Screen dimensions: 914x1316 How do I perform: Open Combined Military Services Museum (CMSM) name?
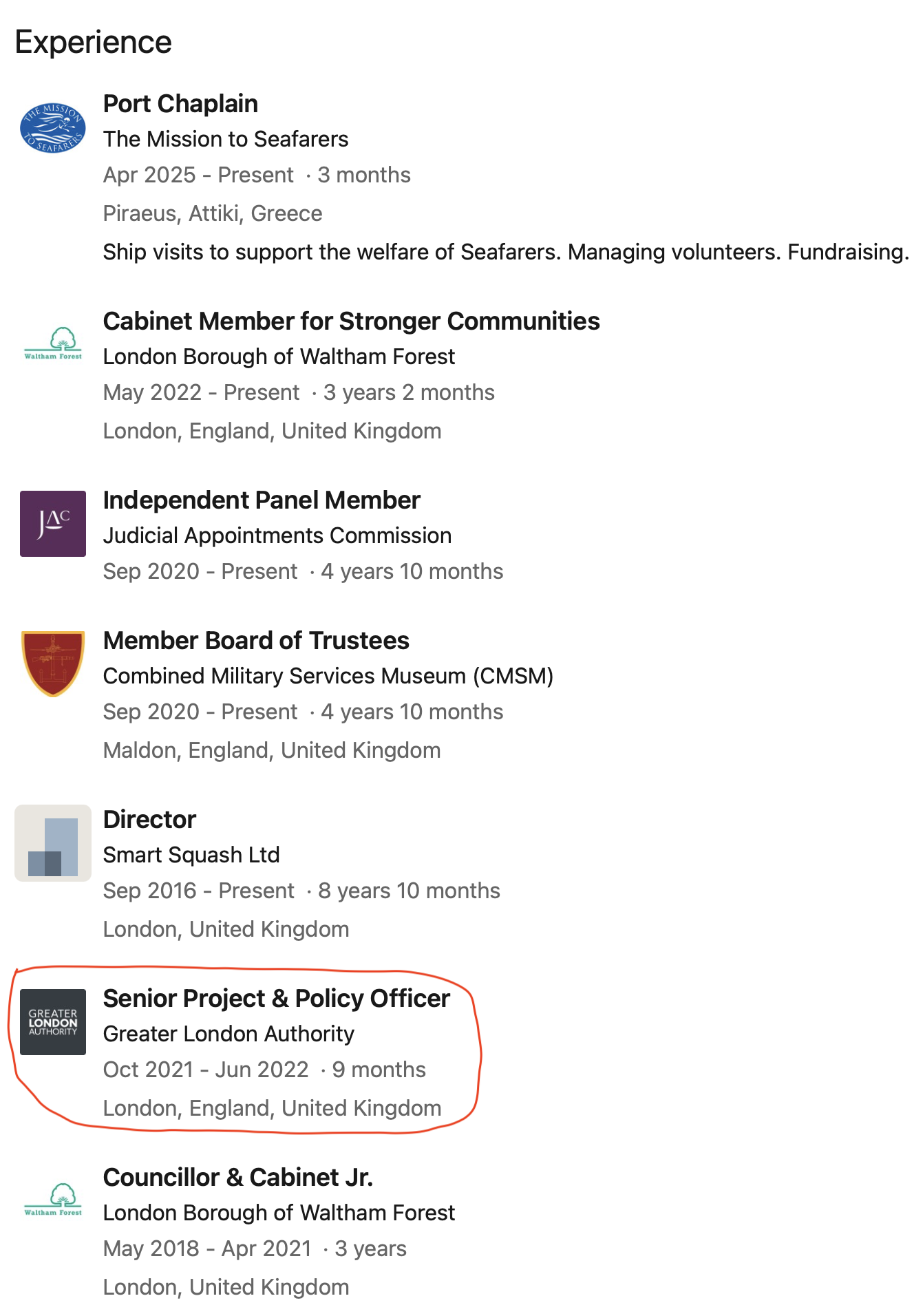[x=328, y=676]
